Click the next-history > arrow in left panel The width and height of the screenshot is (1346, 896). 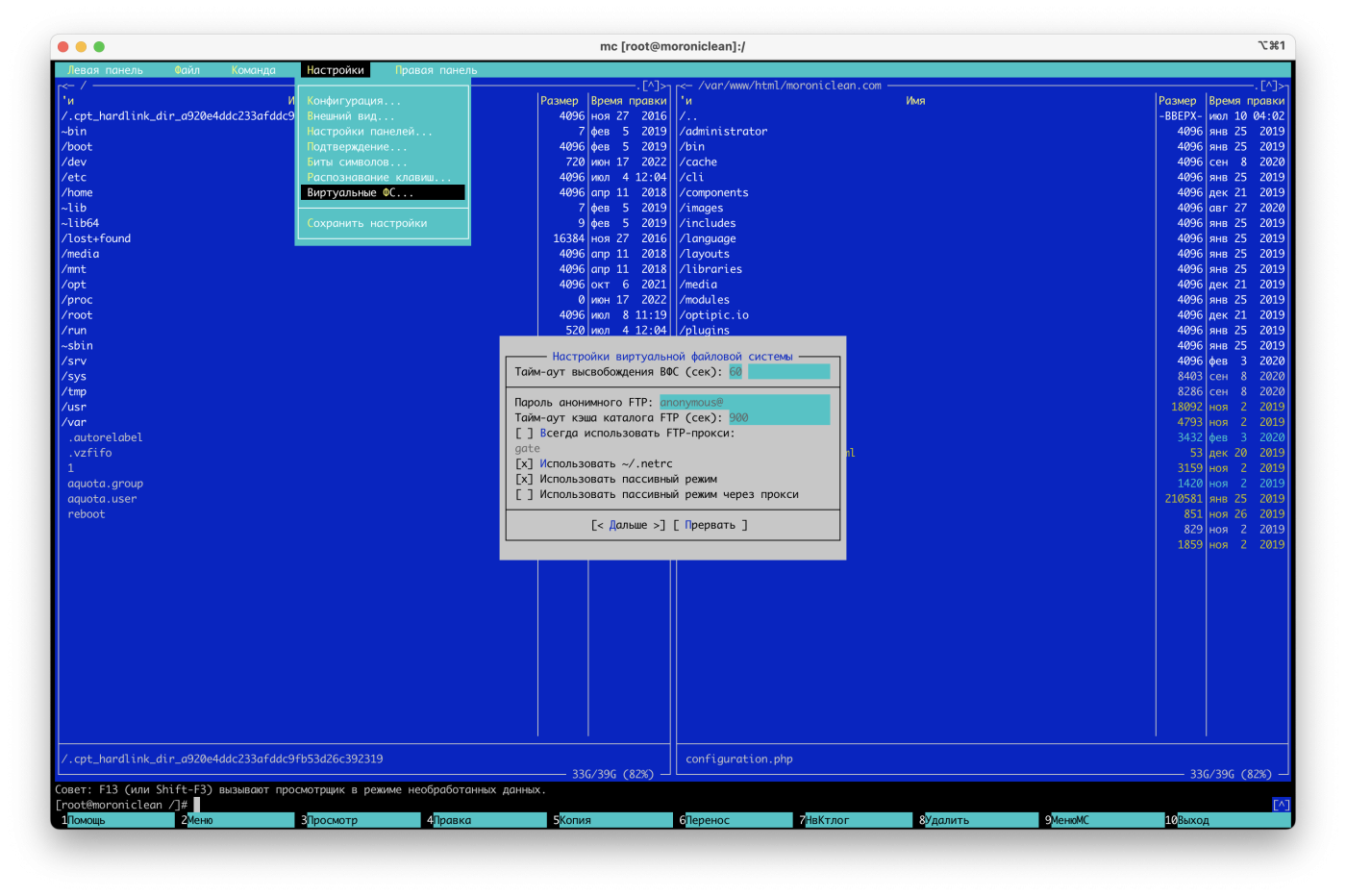point(665,86)
